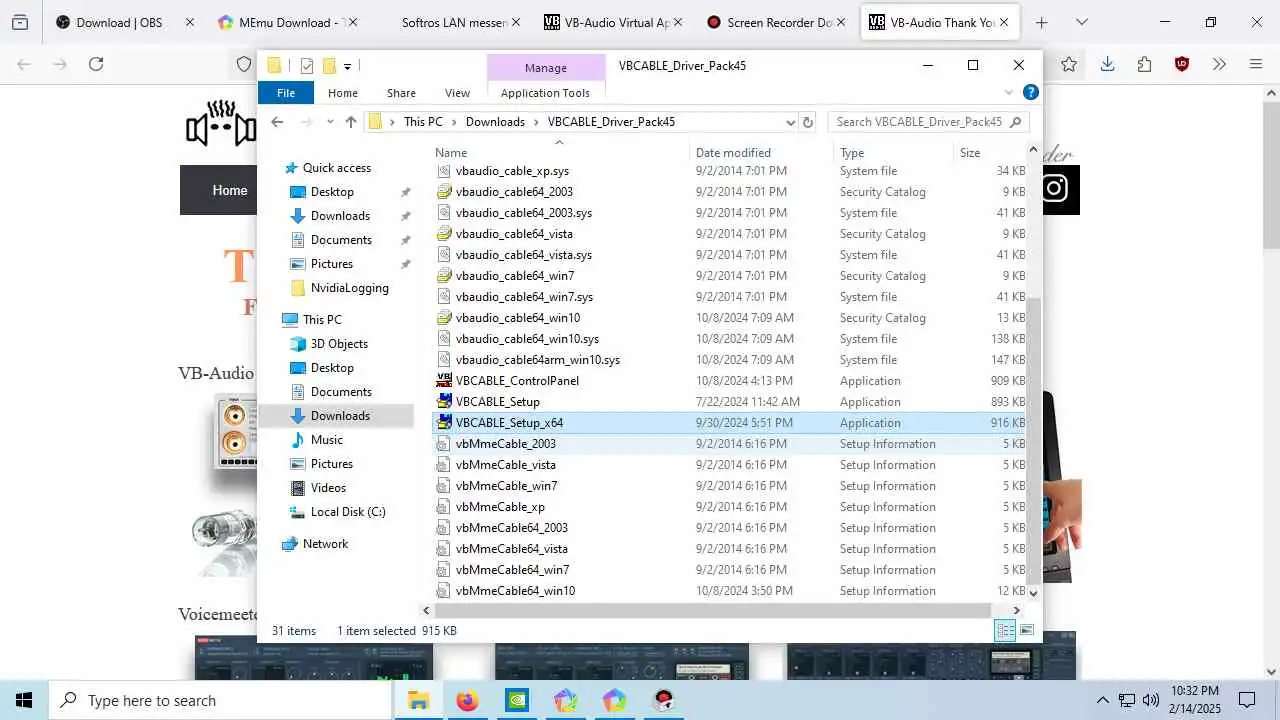Select vbMmeCable64_win10 setup information icon
The width and height of the screenshot is (1280, 720).
[x=445, y=591]
